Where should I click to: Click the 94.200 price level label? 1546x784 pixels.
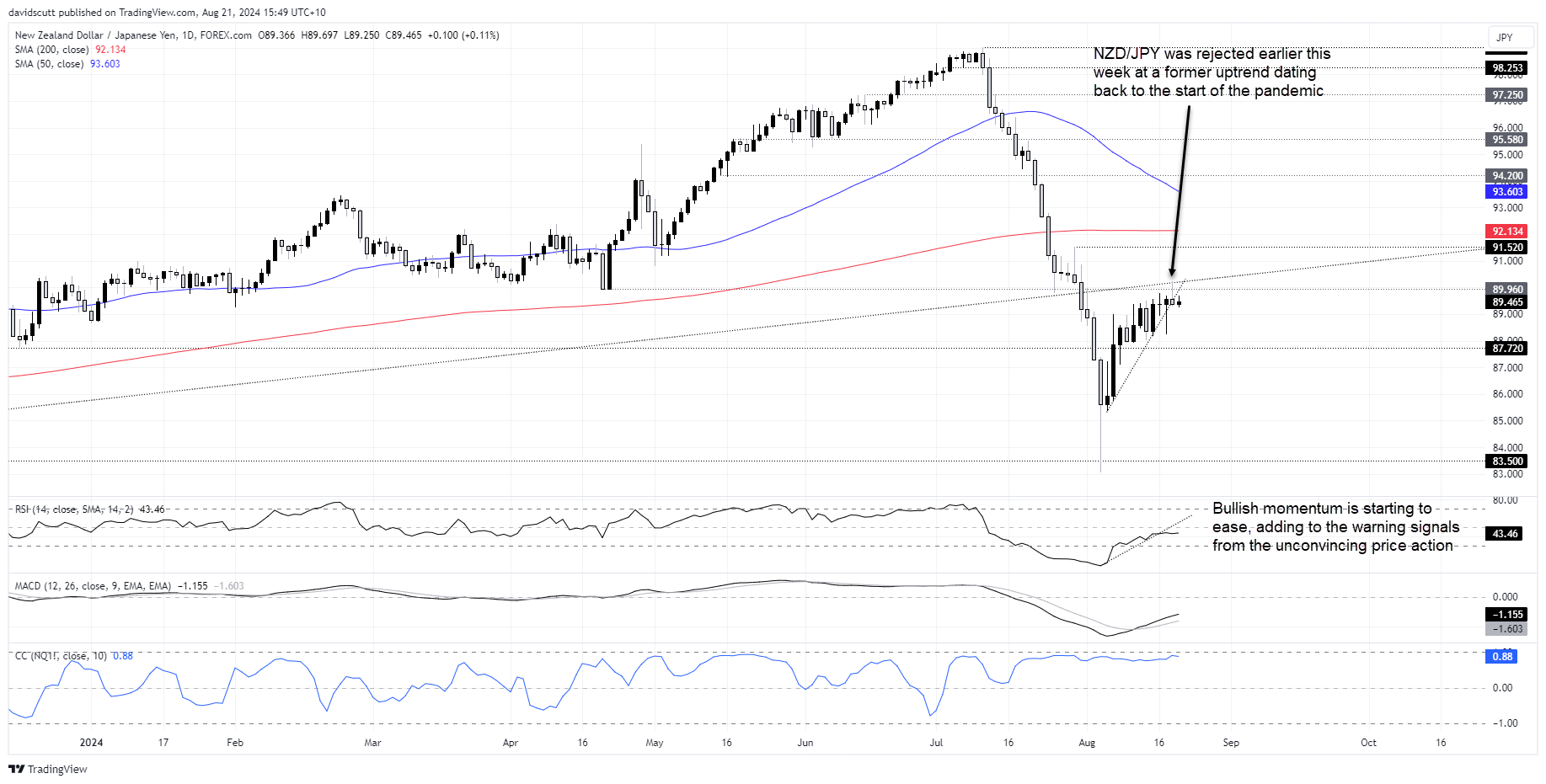[x=1507, y=176]
